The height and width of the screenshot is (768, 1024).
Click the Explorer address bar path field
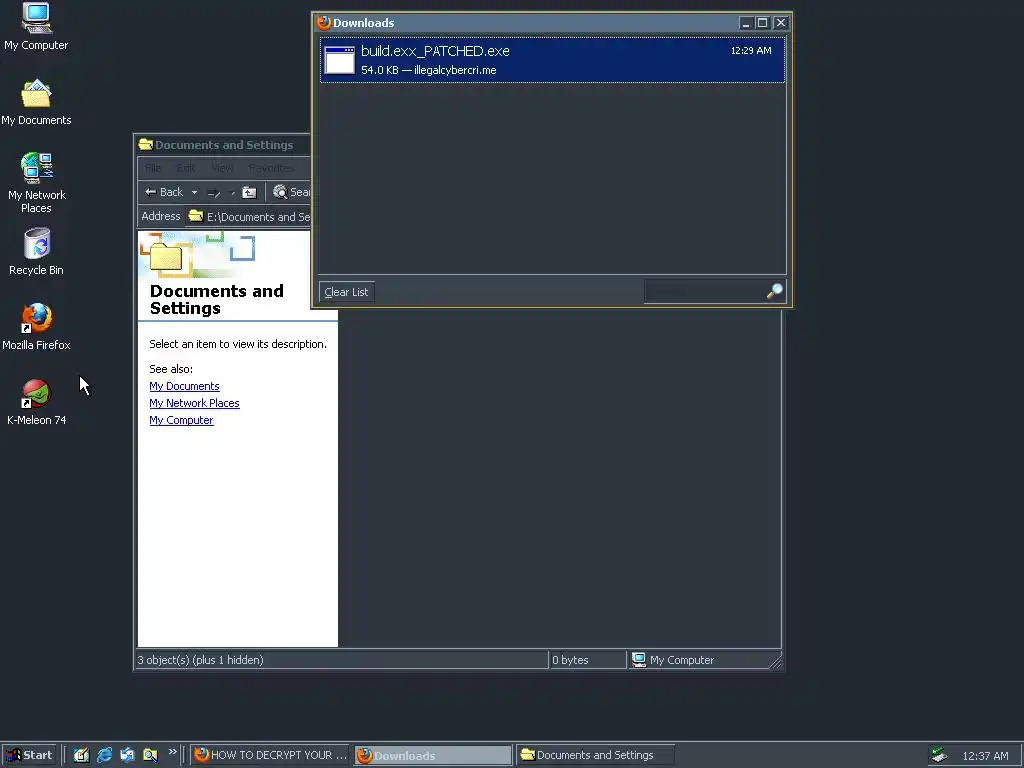click(248, 216)
